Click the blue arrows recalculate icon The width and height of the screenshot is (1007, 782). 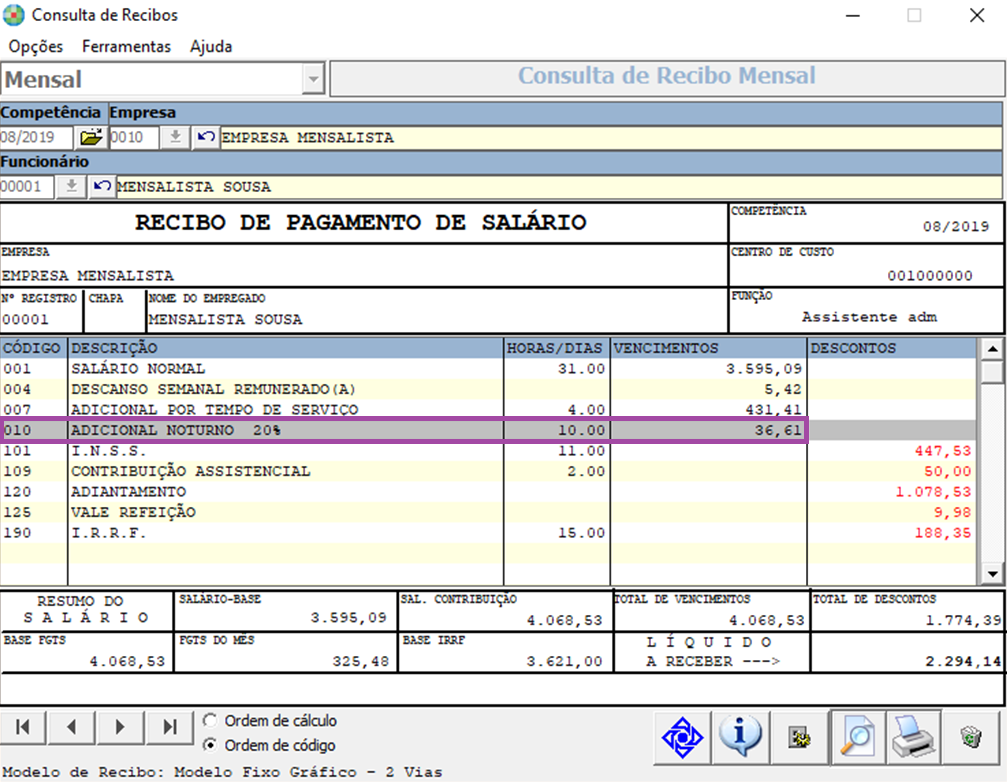click(x=682, y=738)
